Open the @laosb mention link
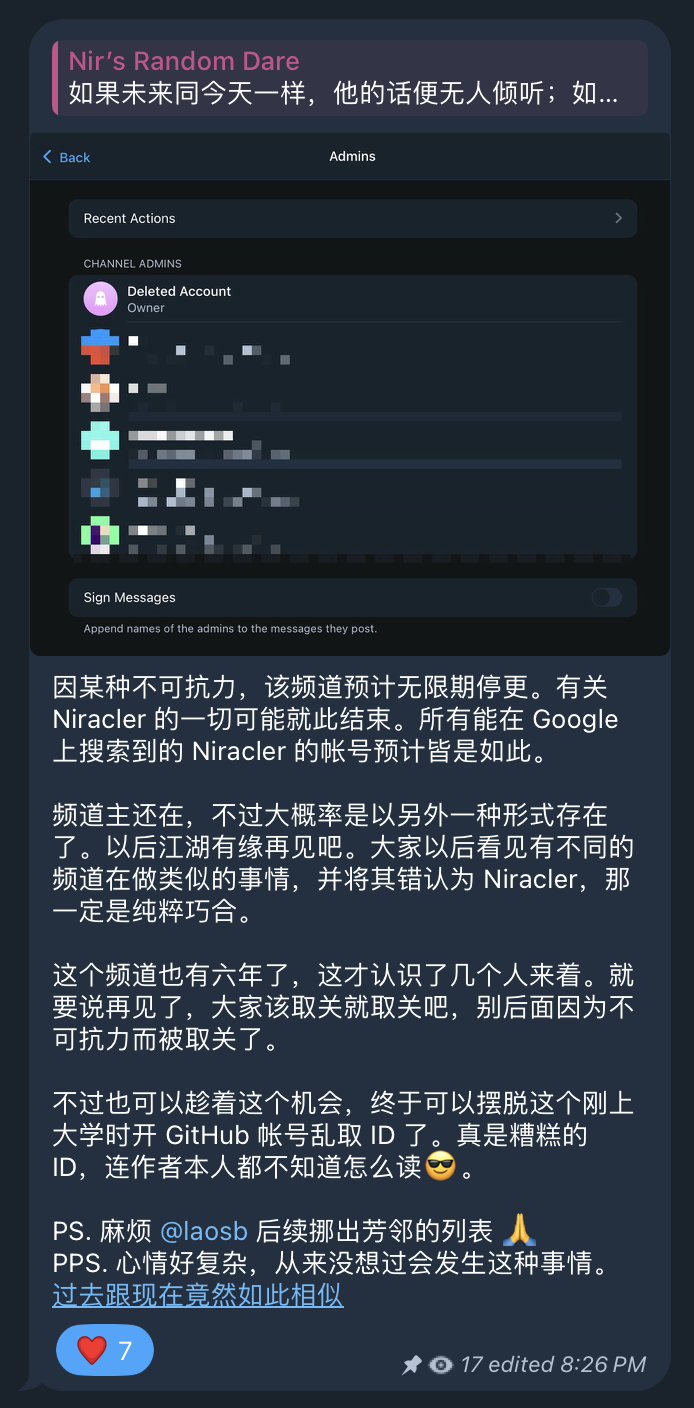This screenshot has height=1408, width=694. tap(204, 1230)
